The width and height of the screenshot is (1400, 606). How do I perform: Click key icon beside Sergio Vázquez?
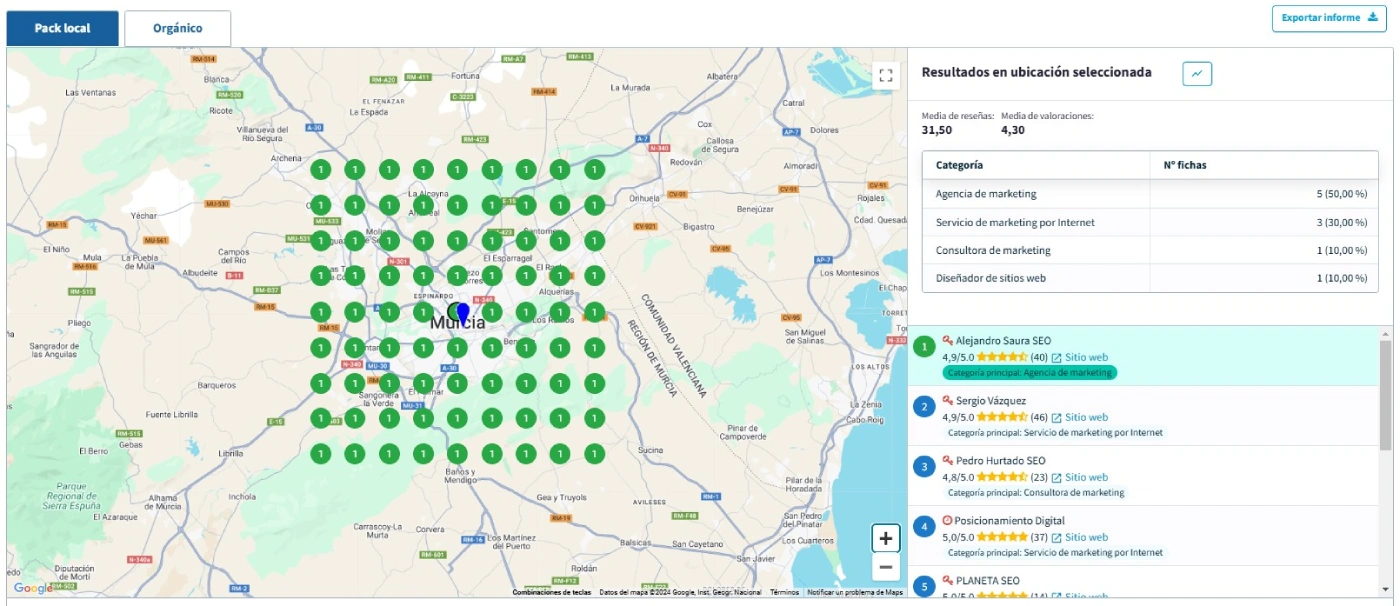click(947, 400)
